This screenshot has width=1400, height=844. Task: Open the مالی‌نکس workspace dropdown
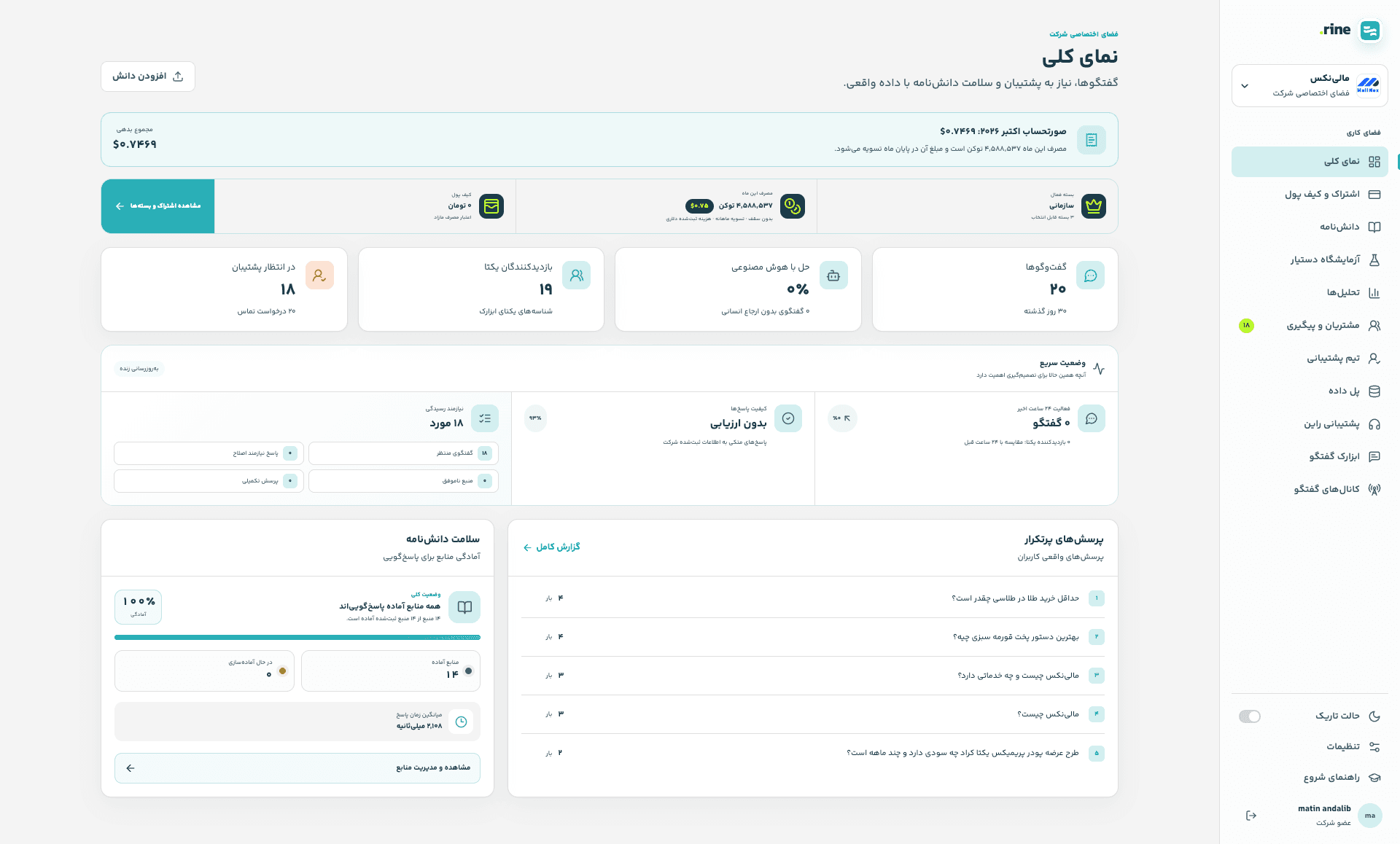click(1310, 85)
